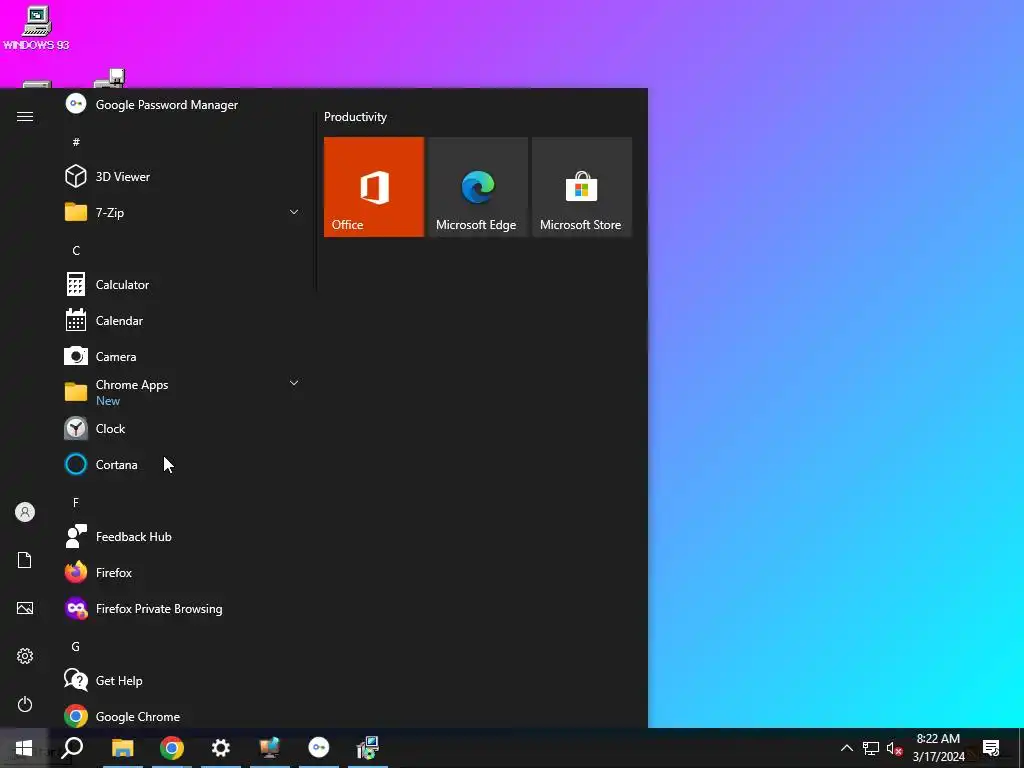Image resolution: width=1024 pixels, height=768 pixels.
Task: Open Get Help app
Action: (183, 680)
